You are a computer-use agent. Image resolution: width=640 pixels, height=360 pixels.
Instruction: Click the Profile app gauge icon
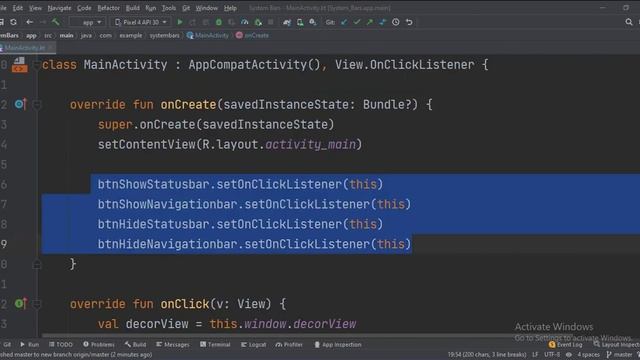click(244, 22)
